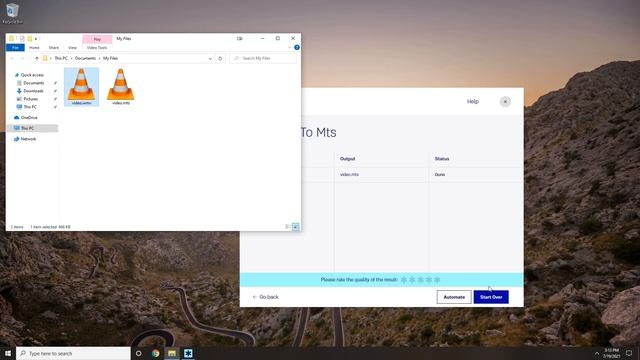Open the View ribbon tab

pos(72,48)
